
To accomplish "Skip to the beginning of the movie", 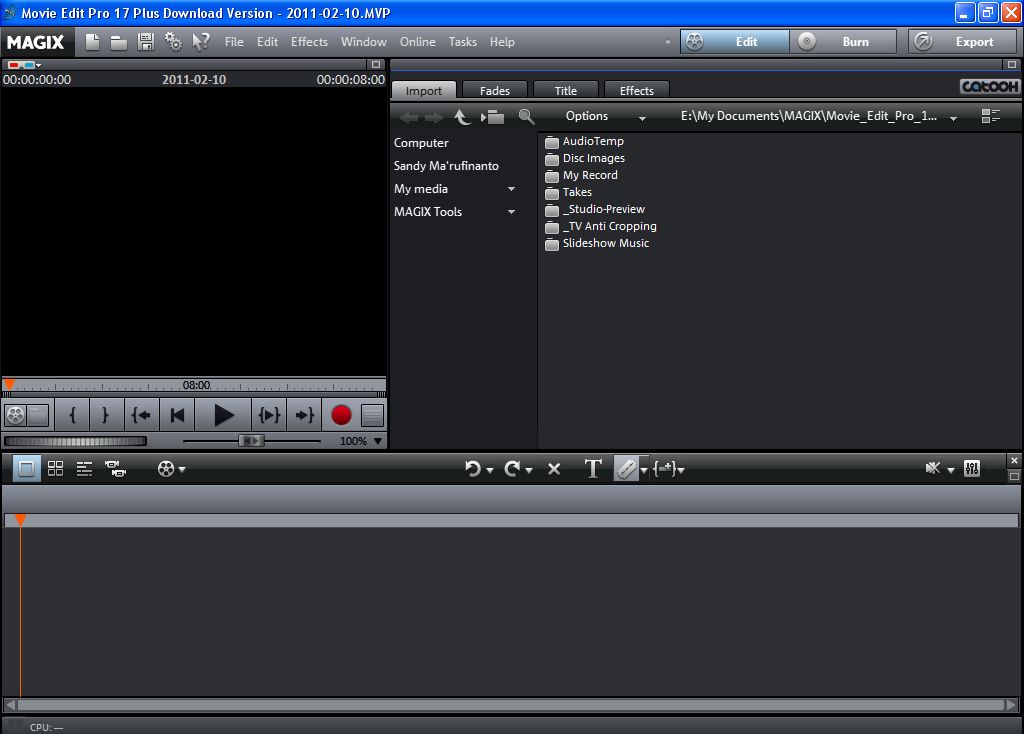I will coord(177,415).
